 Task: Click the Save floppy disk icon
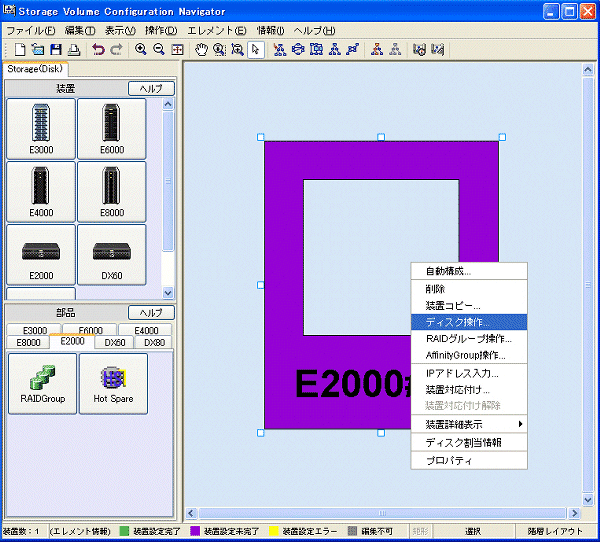(56, 49)
